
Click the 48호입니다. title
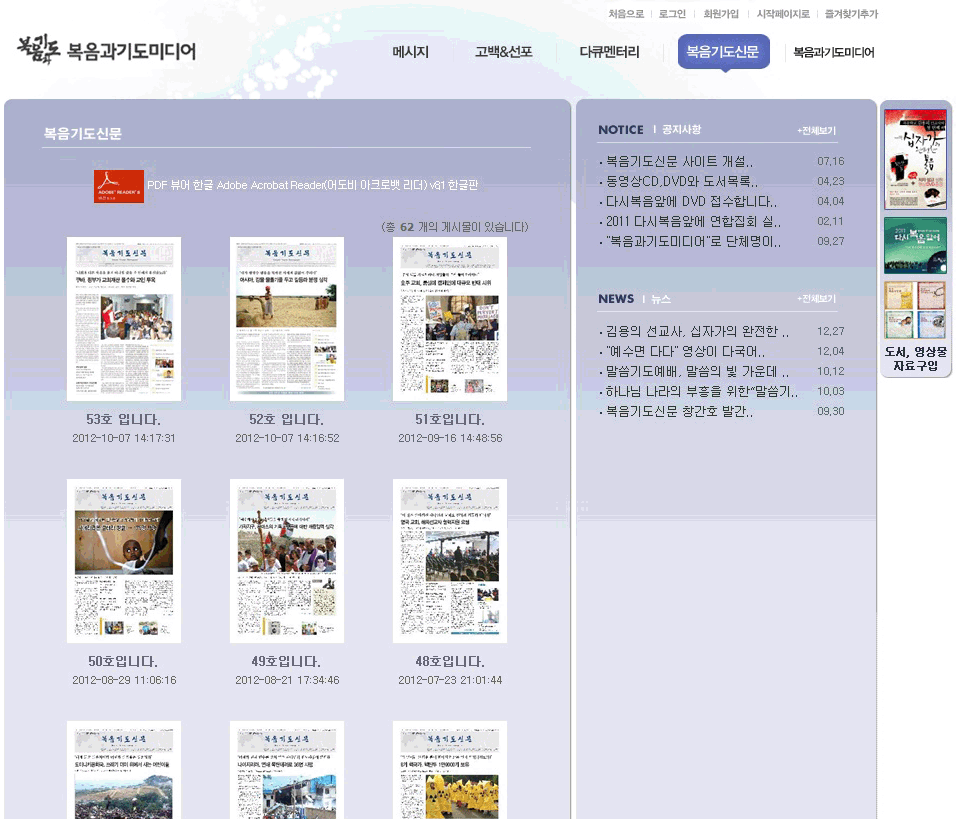450,661
